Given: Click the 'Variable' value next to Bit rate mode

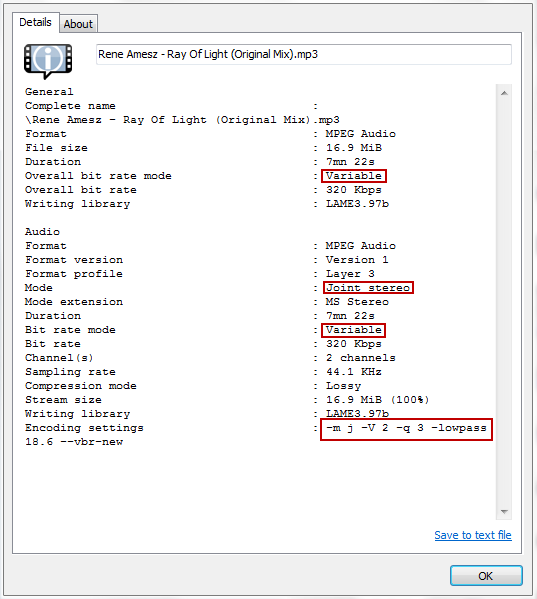Looking at the screenshot, I should 354,330.
